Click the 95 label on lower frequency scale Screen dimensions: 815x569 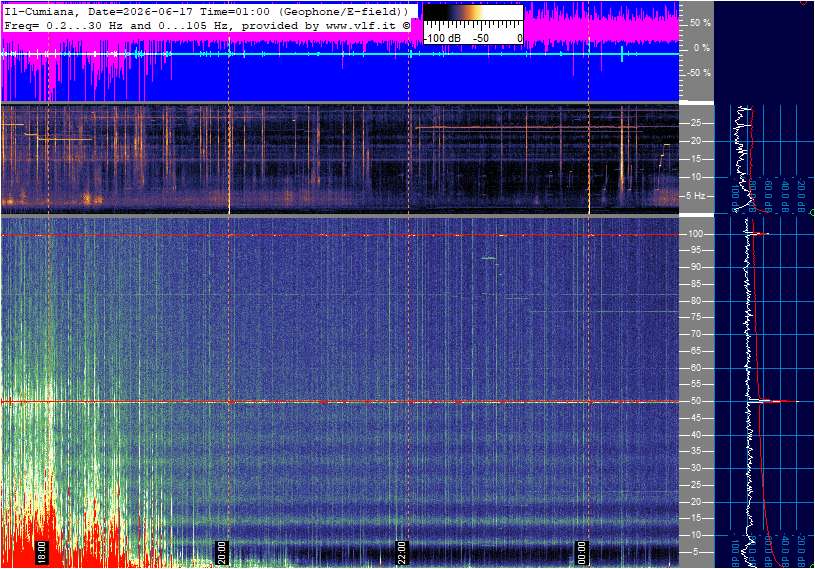[x=695, y=250]
